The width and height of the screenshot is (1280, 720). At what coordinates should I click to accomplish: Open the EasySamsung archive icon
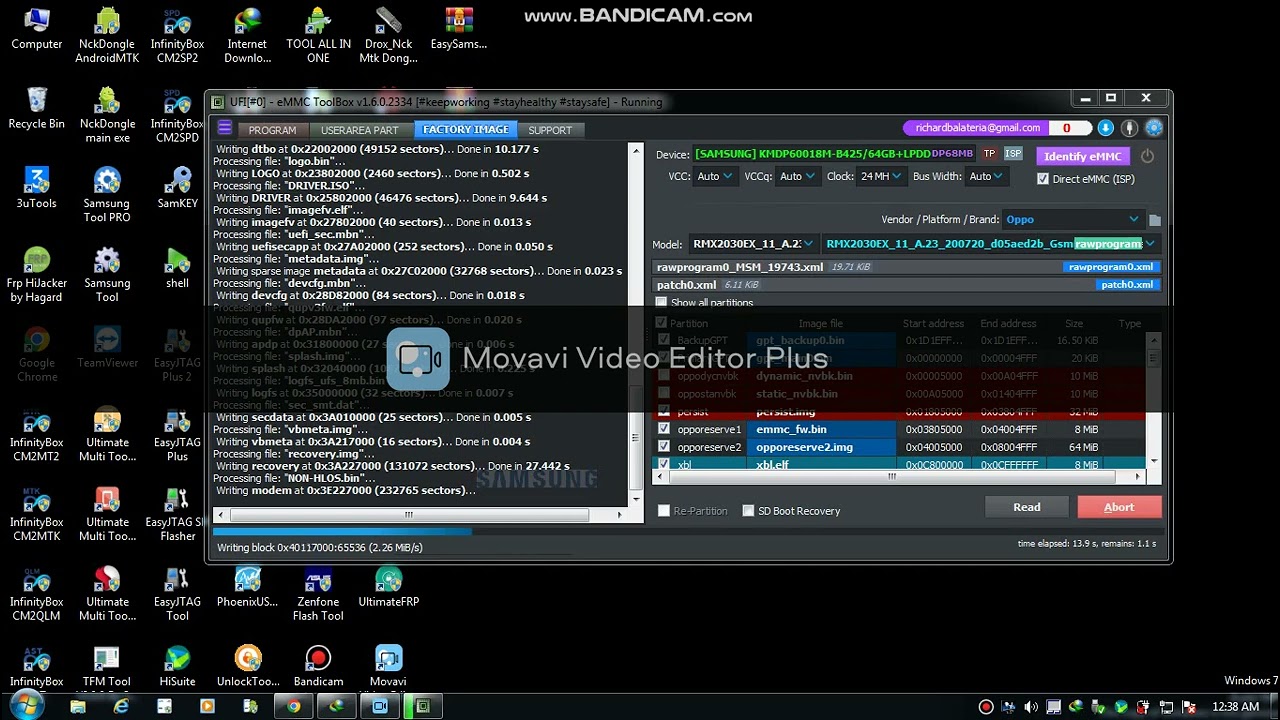pos(459,30)
